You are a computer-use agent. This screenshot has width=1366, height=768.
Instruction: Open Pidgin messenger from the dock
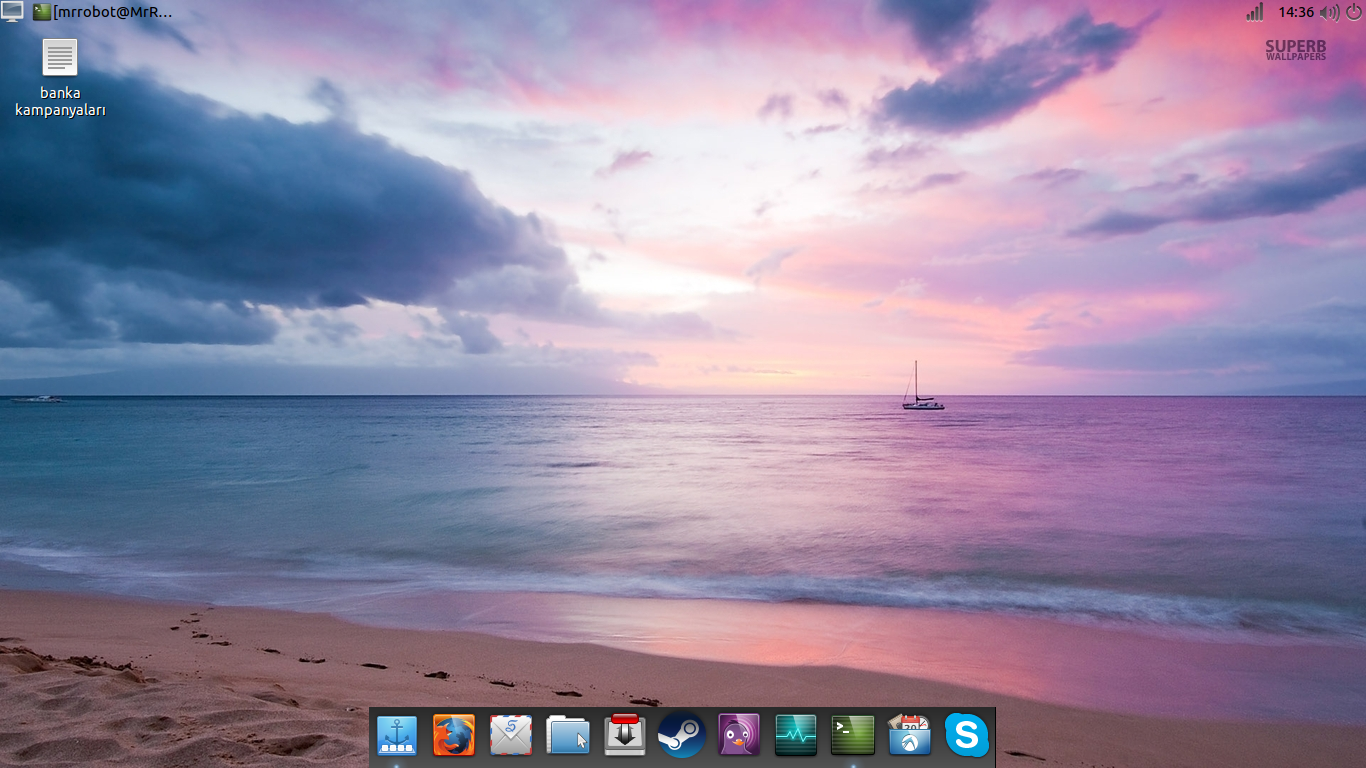(739, 736)
